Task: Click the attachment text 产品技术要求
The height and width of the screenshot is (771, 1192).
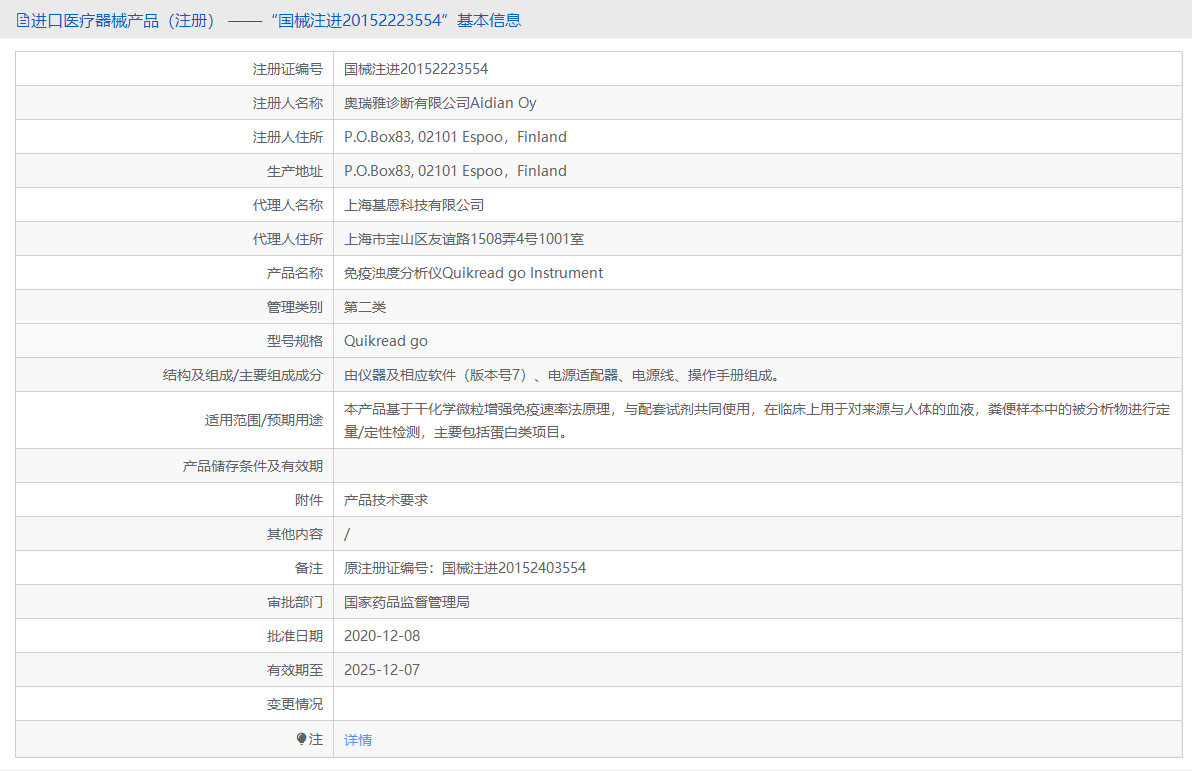Action: coord(386,499)
